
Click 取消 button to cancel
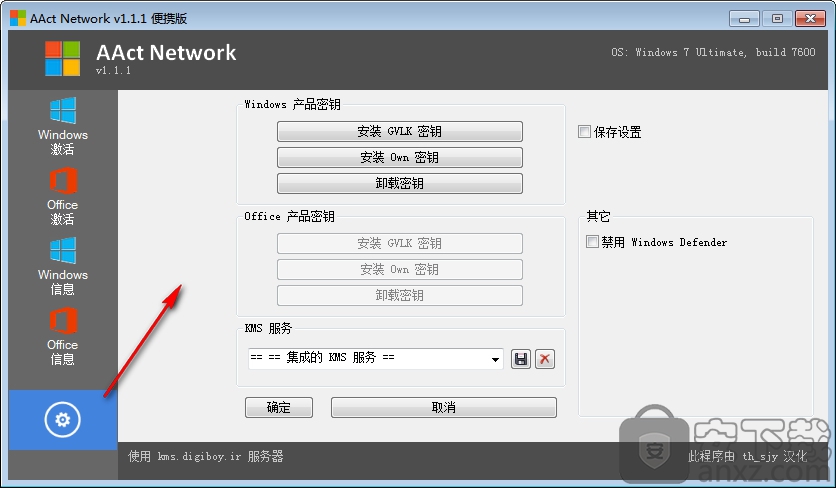[444, 407]
